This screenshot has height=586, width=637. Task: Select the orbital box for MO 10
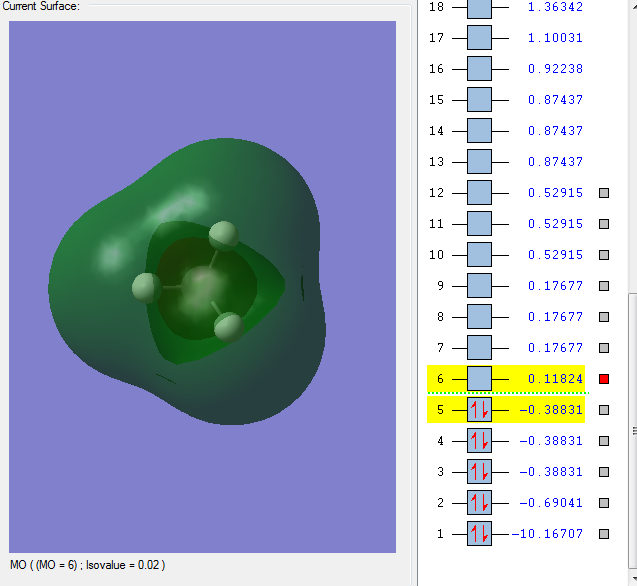479,255
